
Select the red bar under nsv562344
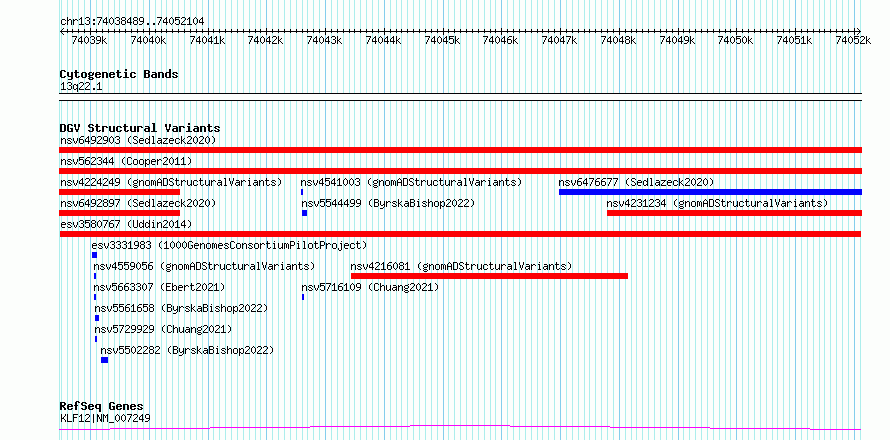pyautogui.click(x=460, y=171)
